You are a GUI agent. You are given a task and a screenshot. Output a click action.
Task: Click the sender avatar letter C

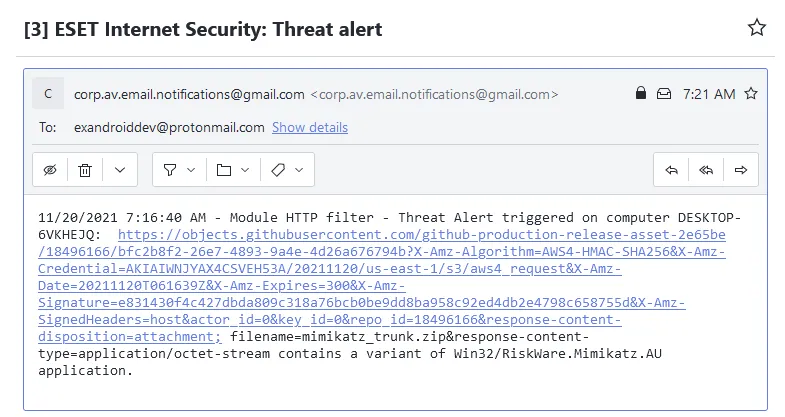(x=48, y=94)
